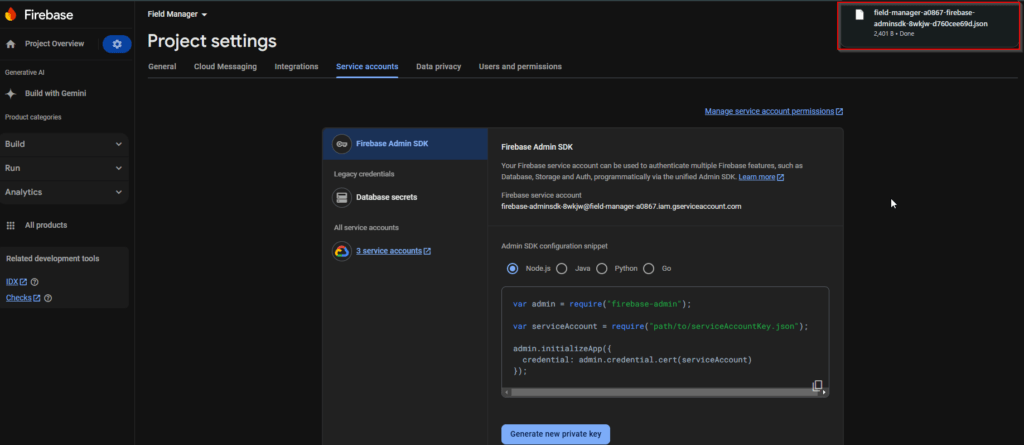Click Project Overview in sidebar
Viewport: 1024px width, 445px height.
pos(54,44)
